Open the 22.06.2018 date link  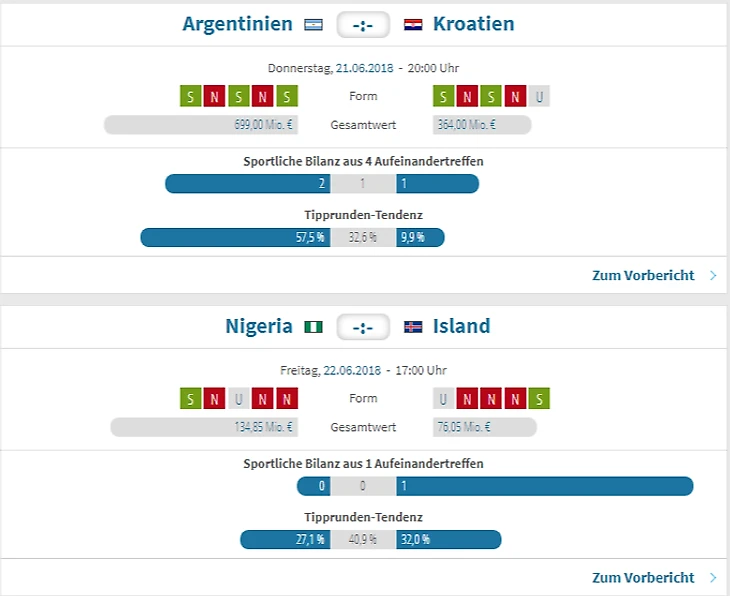tap(352, 371)
